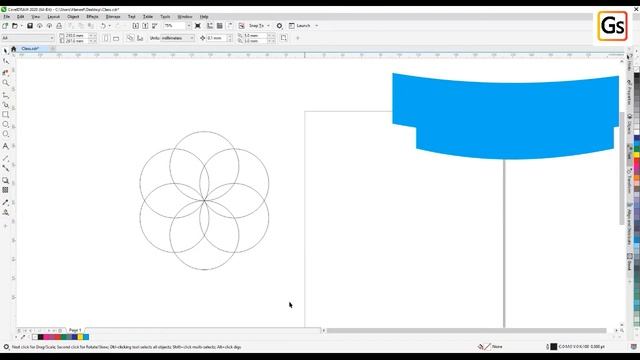
Task: Toggle Show Grid button
Action: pos(220,26)
